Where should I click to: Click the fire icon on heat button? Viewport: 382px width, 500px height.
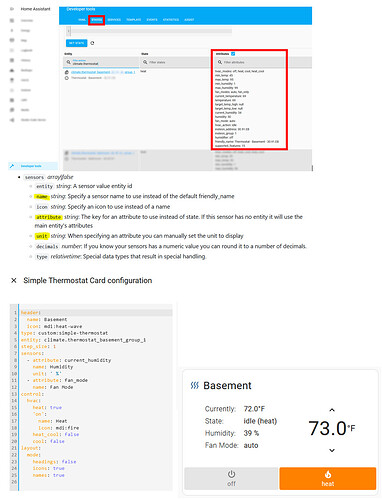[x=328, y=474]
